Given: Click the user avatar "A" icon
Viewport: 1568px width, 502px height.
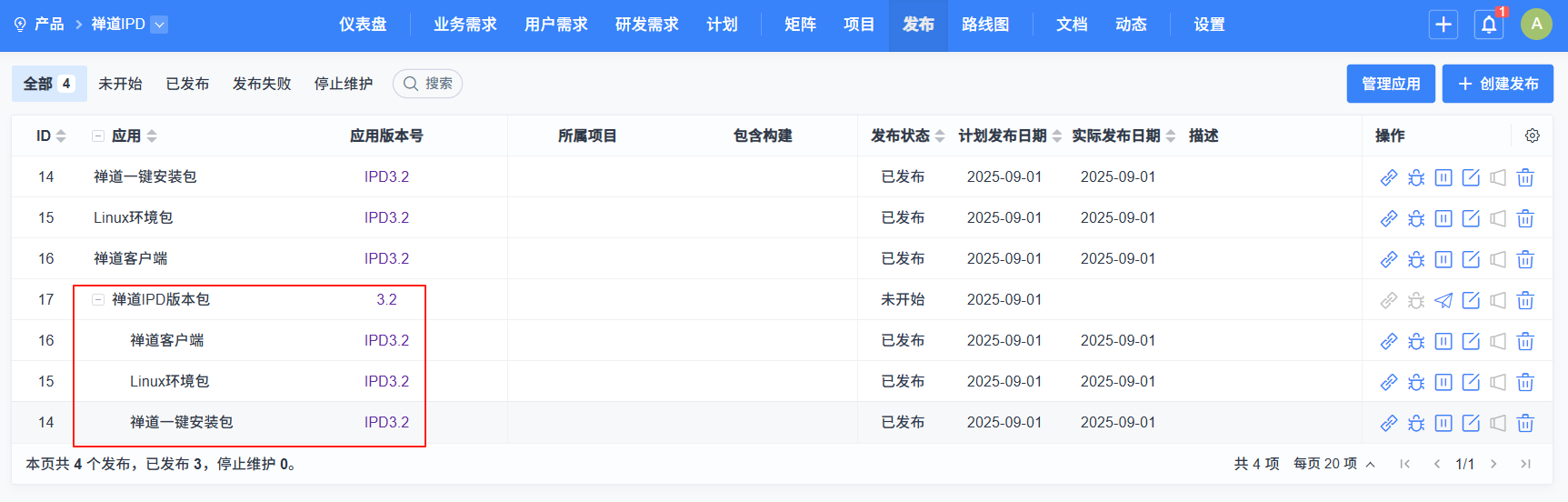Looking at the screenshot, I should click(1536, 25).
